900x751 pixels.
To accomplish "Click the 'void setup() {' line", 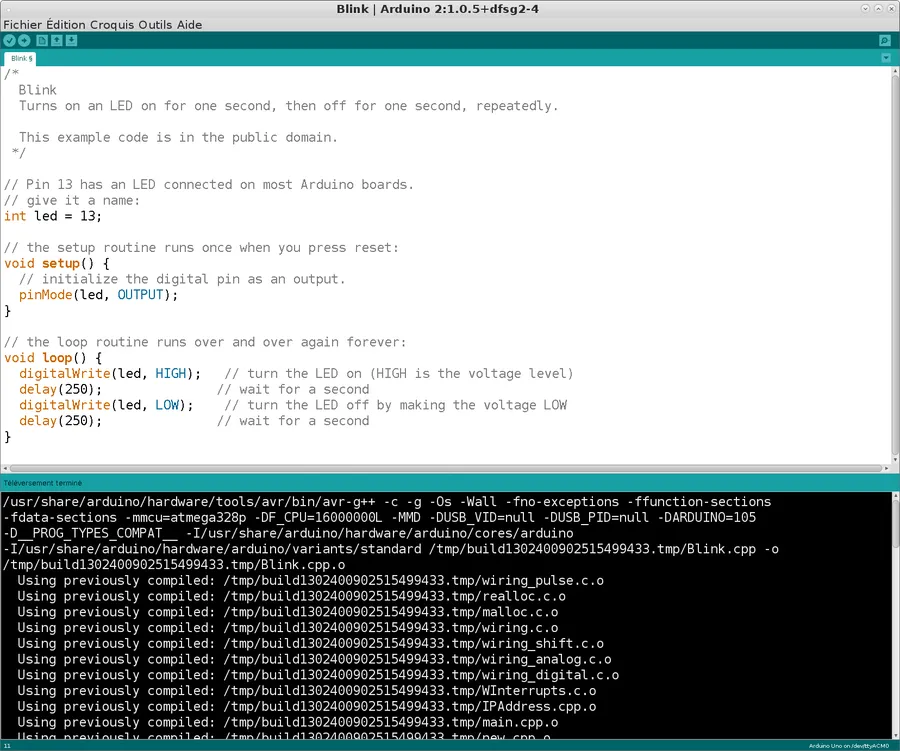I will point(57,264).
